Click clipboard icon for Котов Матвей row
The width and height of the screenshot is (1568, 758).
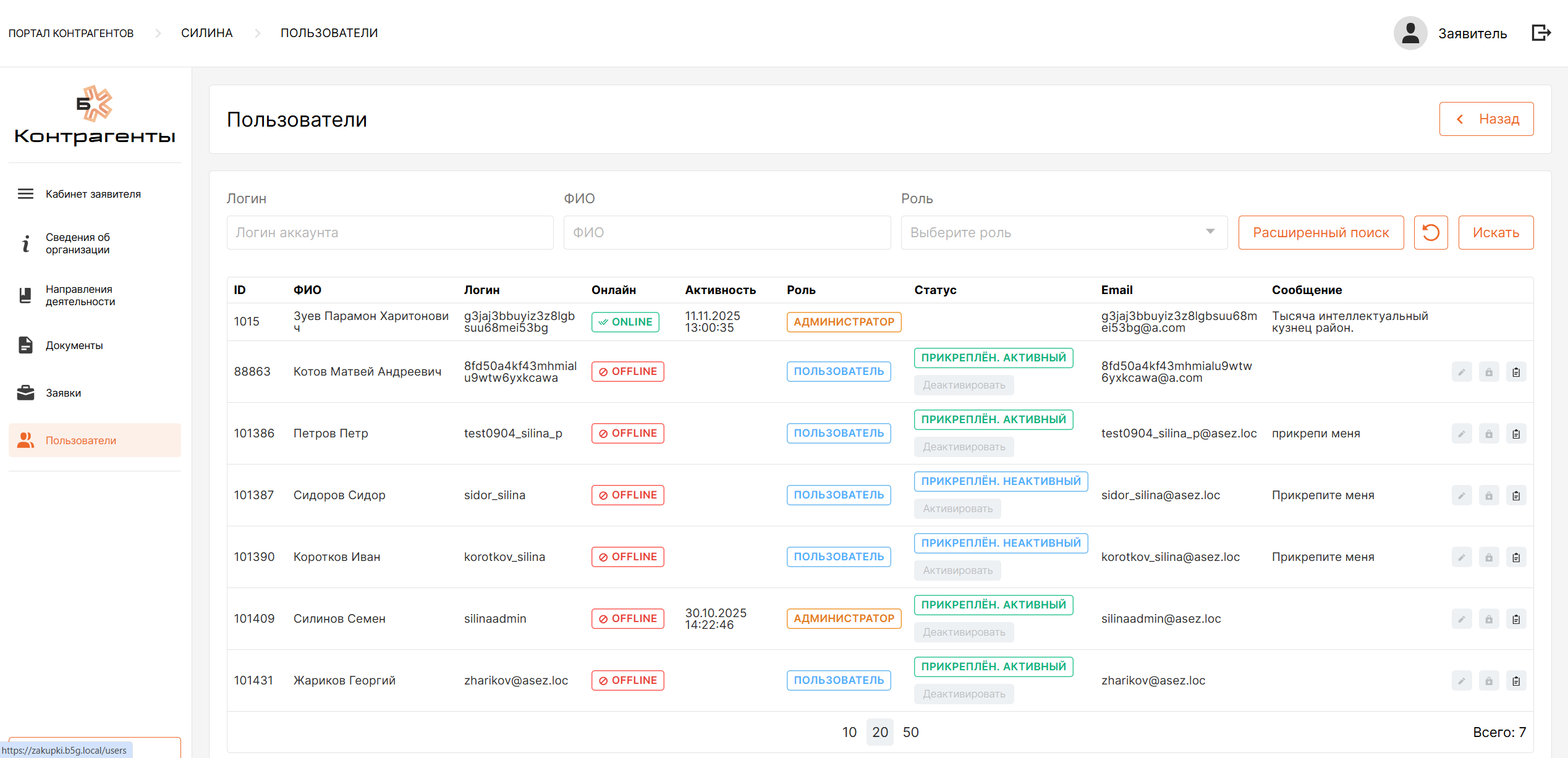click(1515, 372)
